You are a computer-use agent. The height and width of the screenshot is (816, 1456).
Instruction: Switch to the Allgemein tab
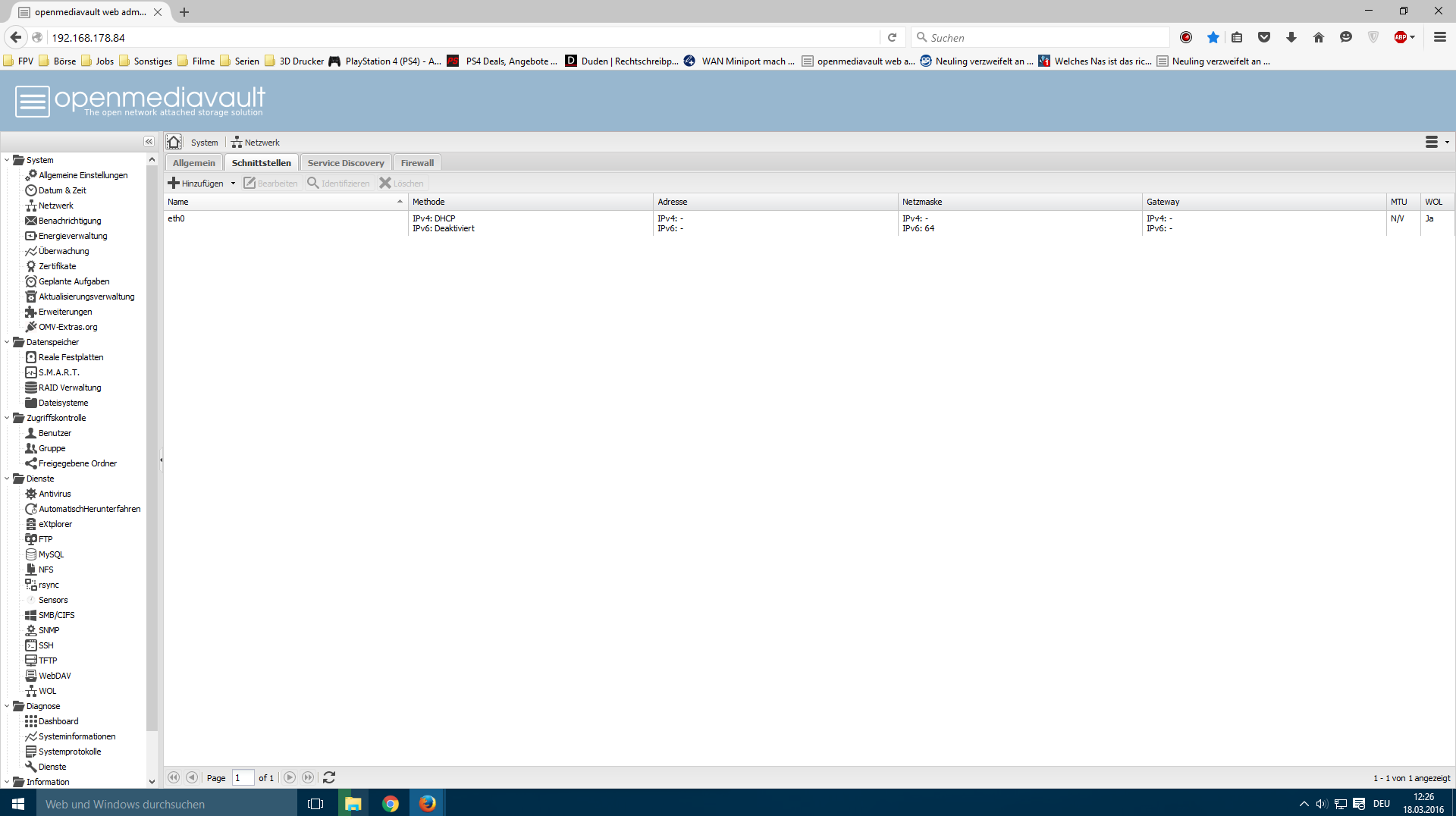coord(194,163)
